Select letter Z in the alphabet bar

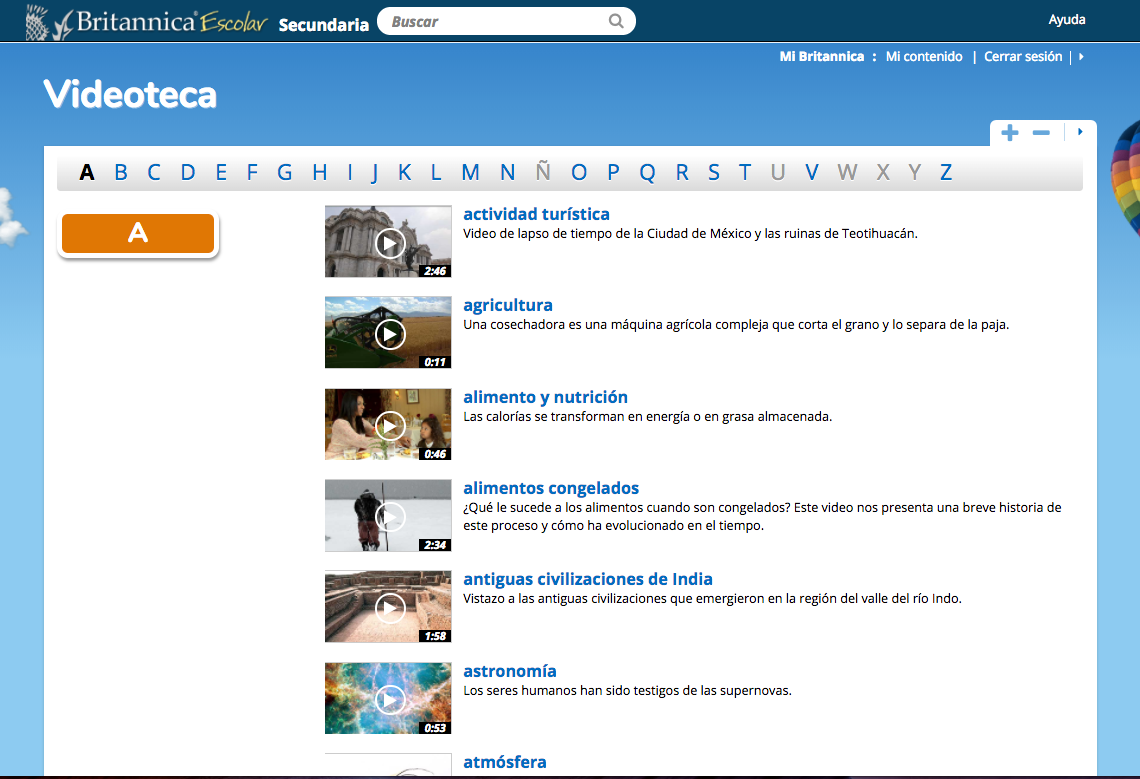[x=946, y=172]
